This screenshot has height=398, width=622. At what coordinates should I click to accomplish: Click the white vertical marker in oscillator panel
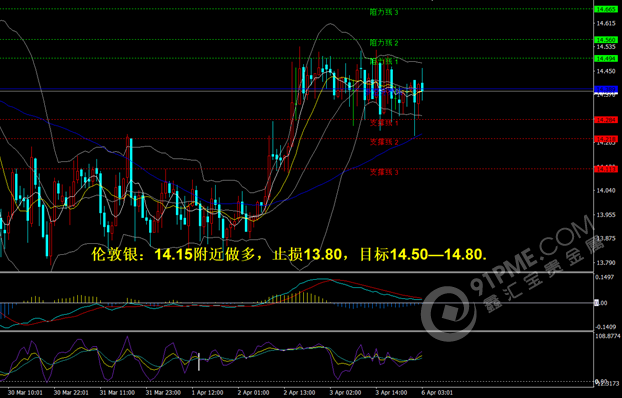(199, 361)
